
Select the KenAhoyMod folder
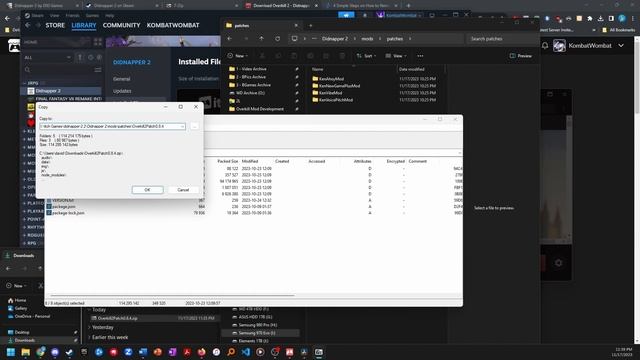click(331, 79)
